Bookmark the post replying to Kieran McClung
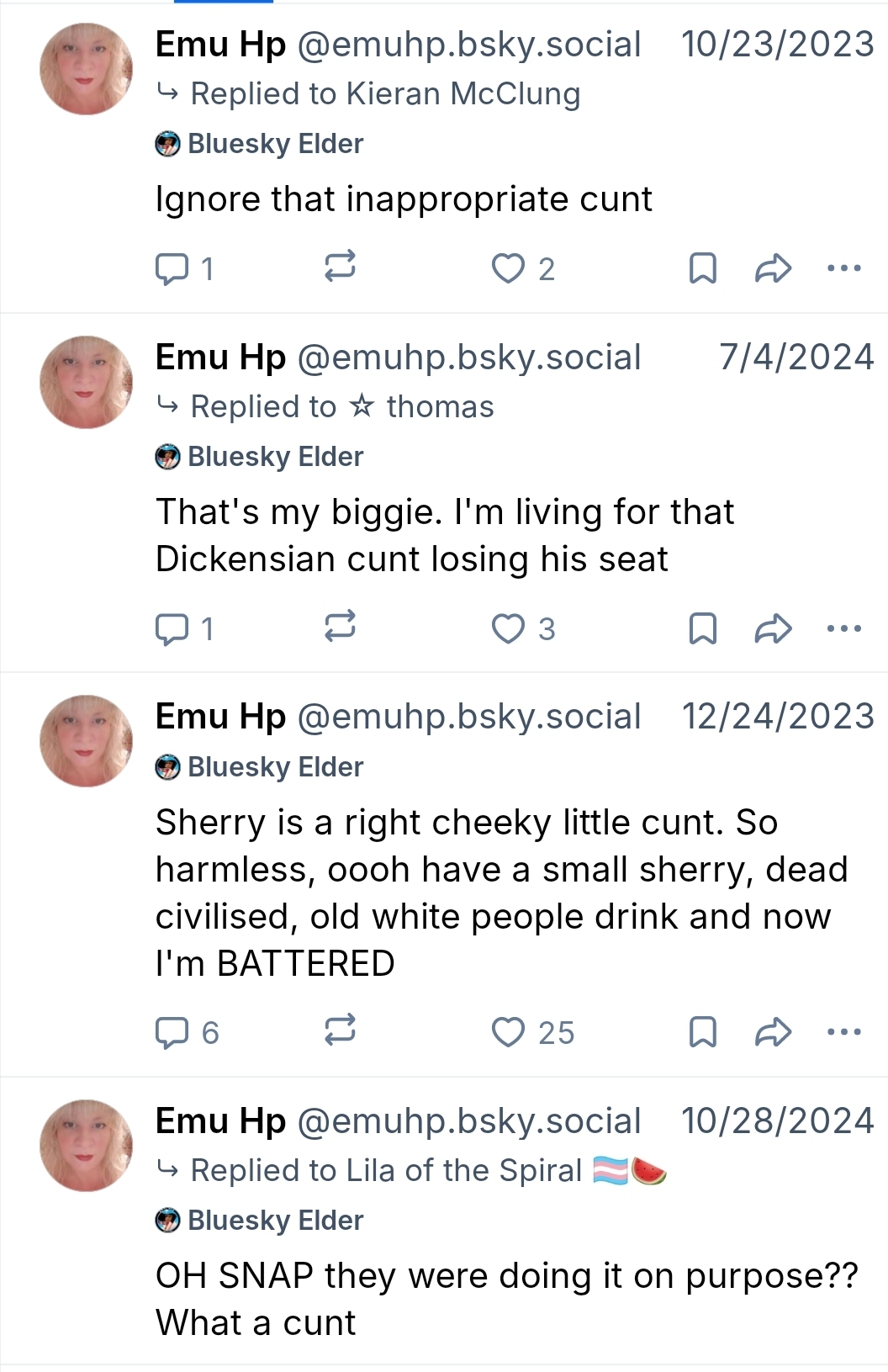This screenshot has height=1372, width=888. click(702, 269)
